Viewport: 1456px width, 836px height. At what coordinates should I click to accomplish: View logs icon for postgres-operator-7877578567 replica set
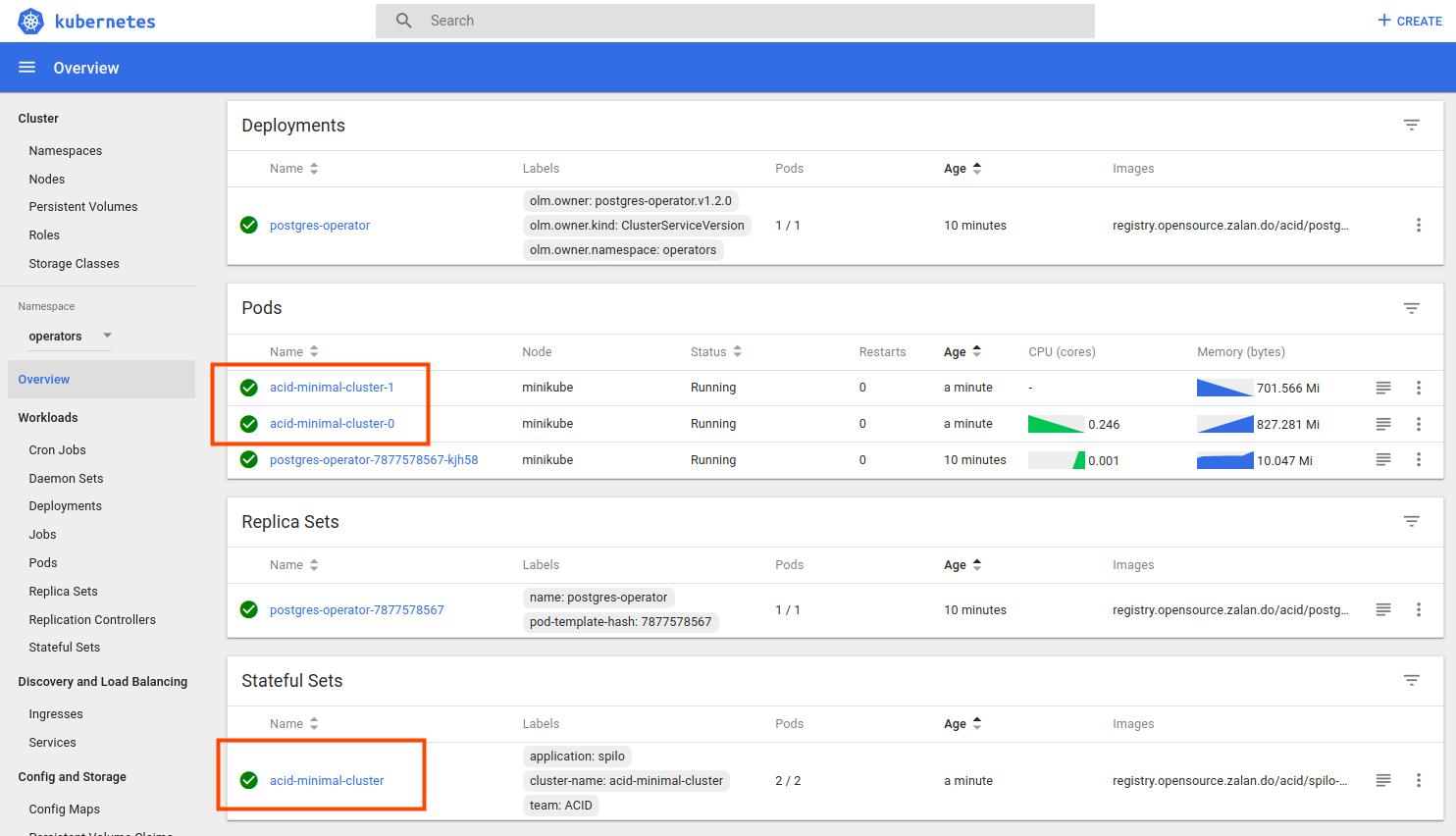click(x=1383, y=609)
